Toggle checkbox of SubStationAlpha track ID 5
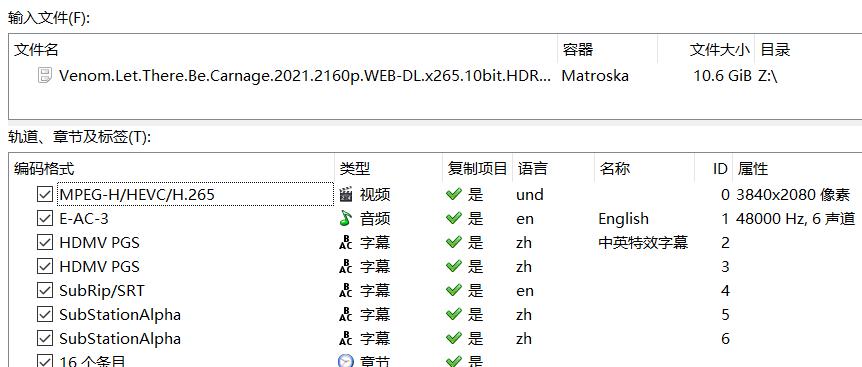 (45, 314)
